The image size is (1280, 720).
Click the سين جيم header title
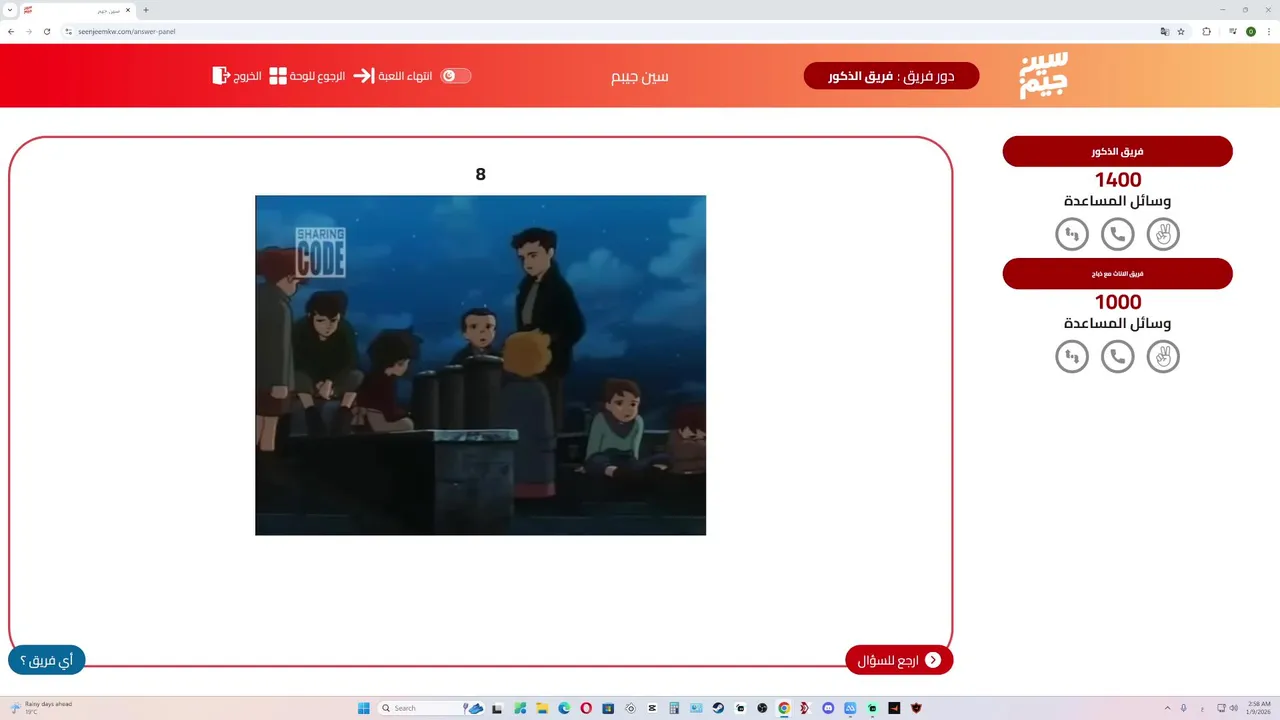(x=640, y=76)
